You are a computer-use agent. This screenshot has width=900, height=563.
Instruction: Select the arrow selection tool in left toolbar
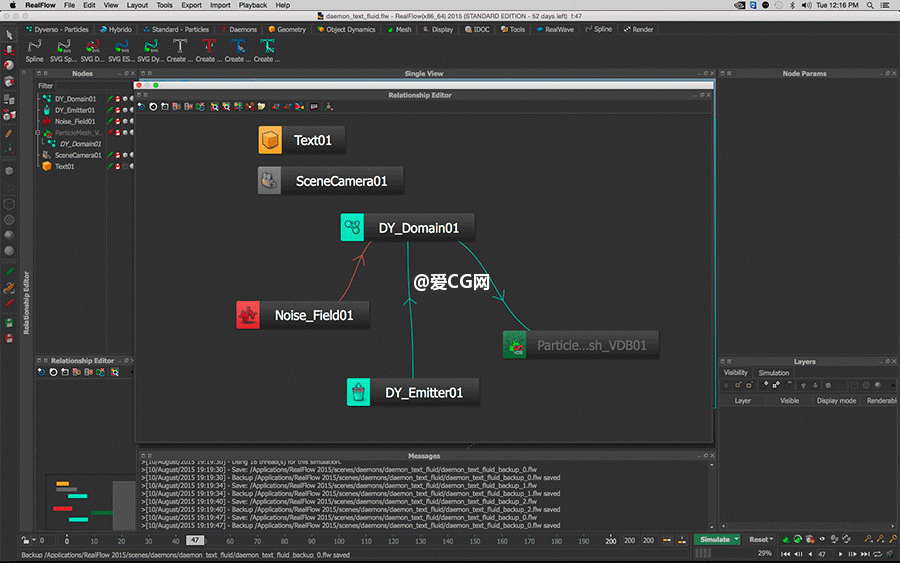tap(9, 35)
